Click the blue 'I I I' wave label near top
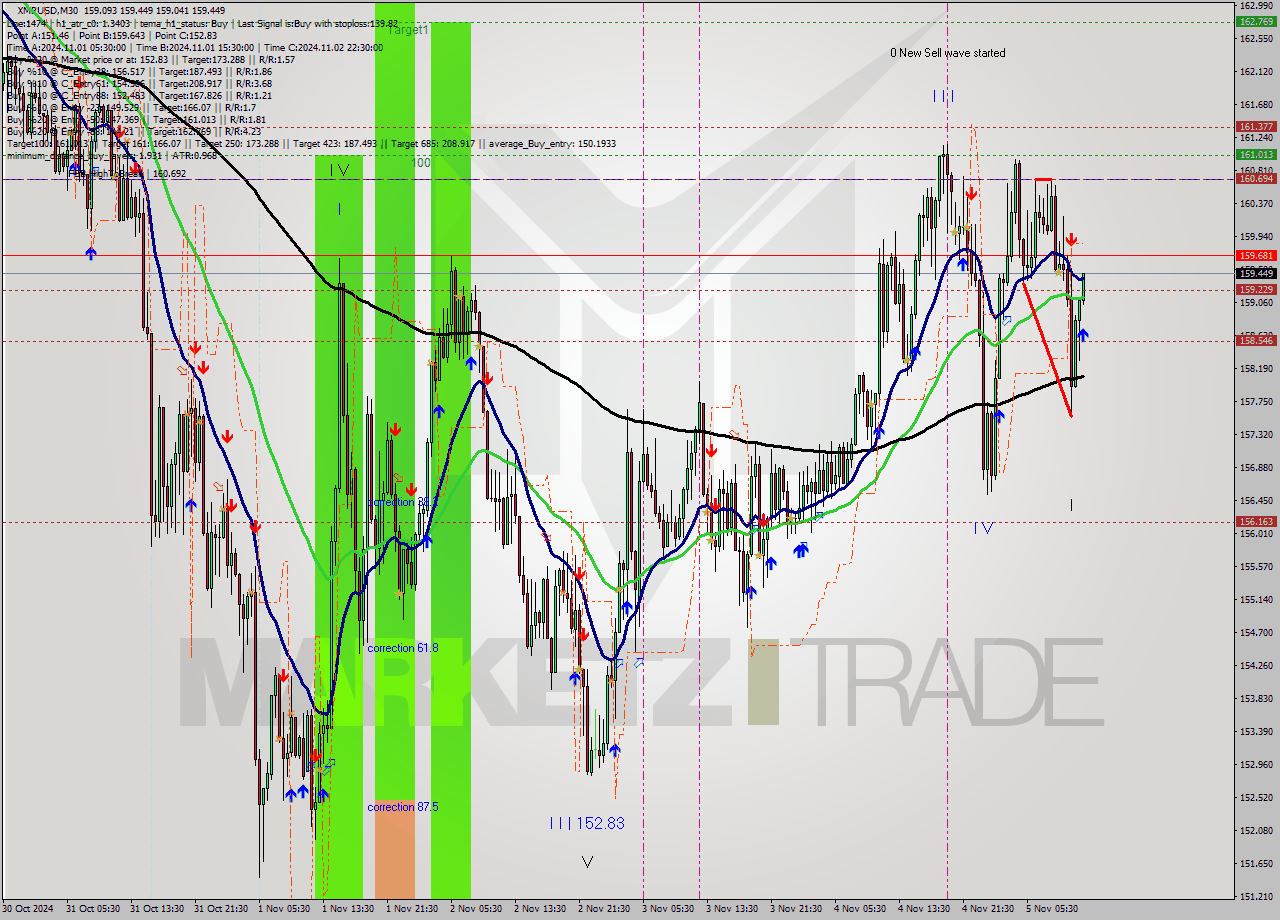 [x=943, y=96]
